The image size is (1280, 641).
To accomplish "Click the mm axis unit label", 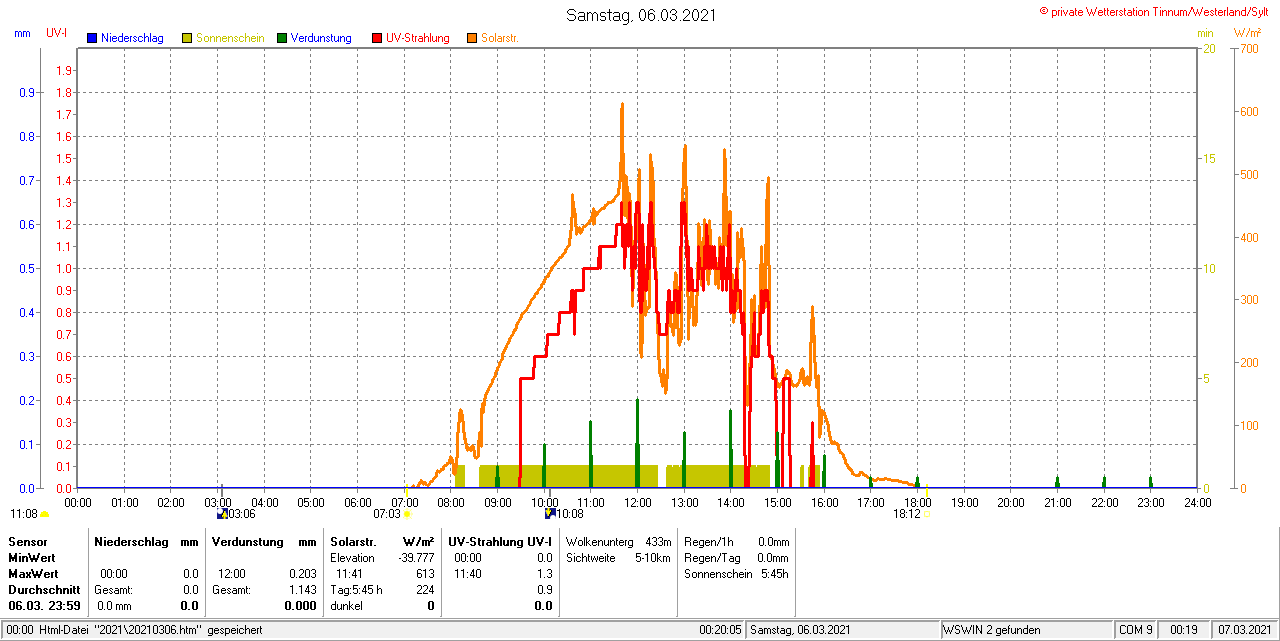I will click(x=22, y=33).
